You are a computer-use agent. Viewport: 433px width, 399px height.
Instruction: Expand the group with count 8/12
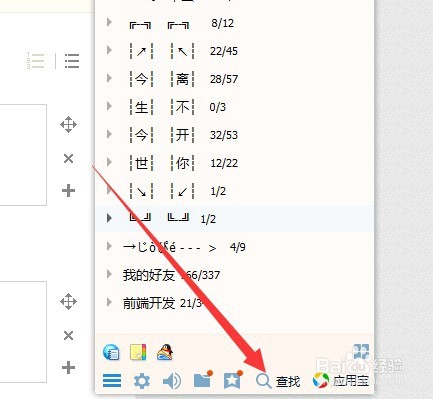point(109,22)
